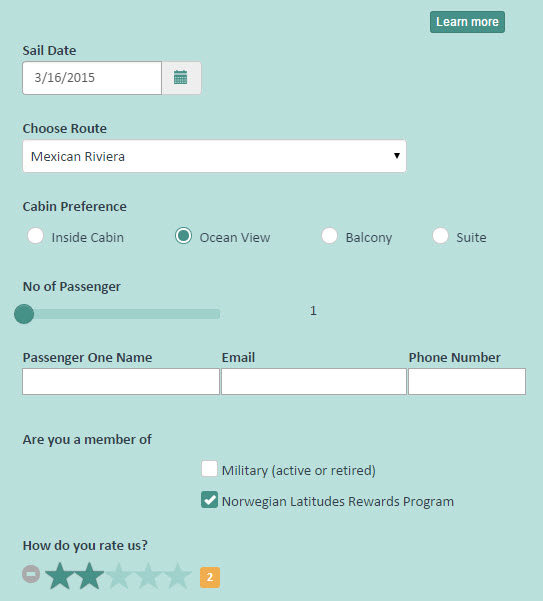Viewport: 543px width, 601px height.
Task: Select the second rating star
Action: click(x=89, y=576)
